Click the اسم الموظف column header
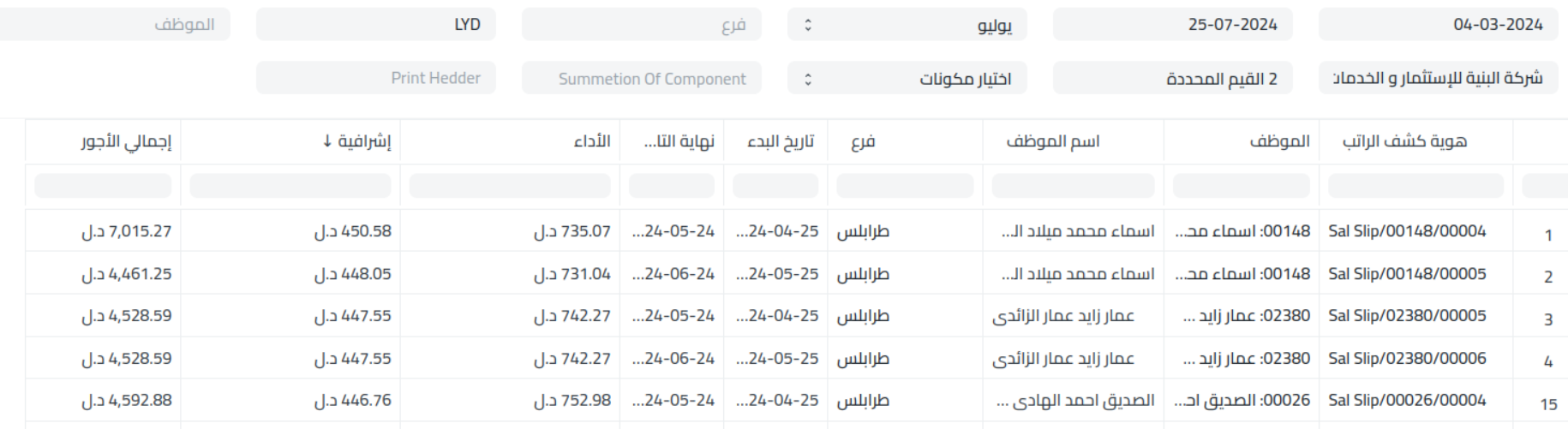Viewport: 1568px width, 429px height. click(1052, 141)
